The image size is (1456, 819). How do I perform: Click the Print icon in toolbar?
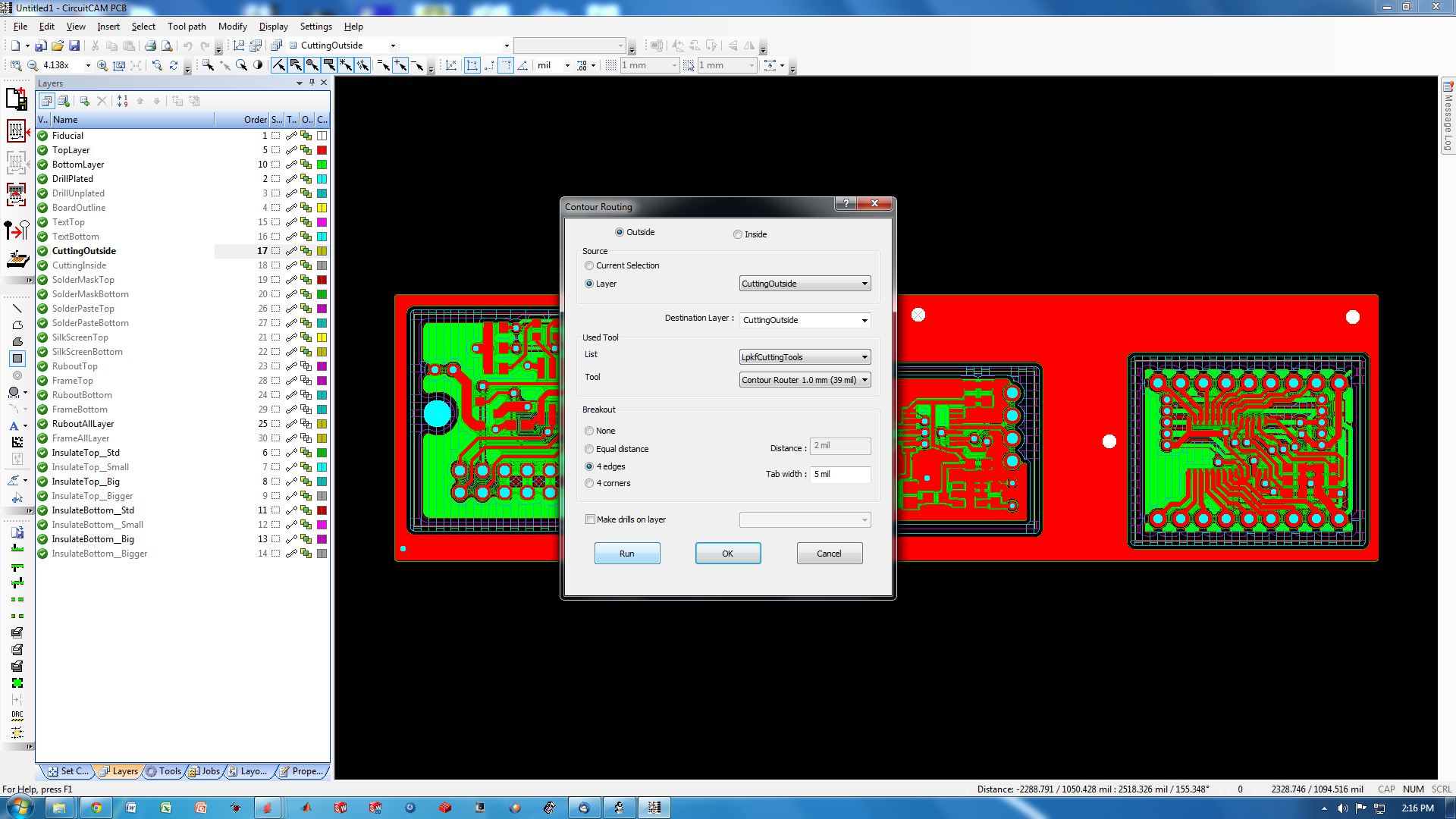click(x=150, y=45)
